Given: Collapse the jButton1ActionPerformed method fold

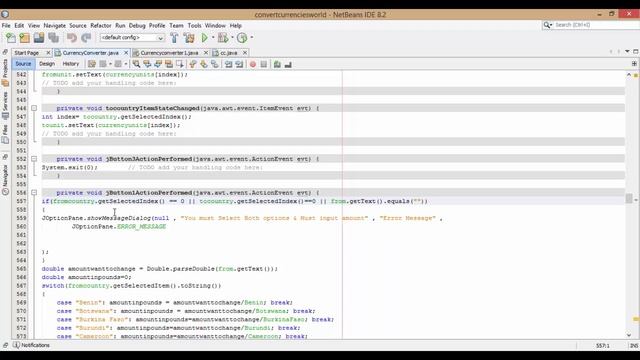Looking at the screenshot, I should 34,193.
